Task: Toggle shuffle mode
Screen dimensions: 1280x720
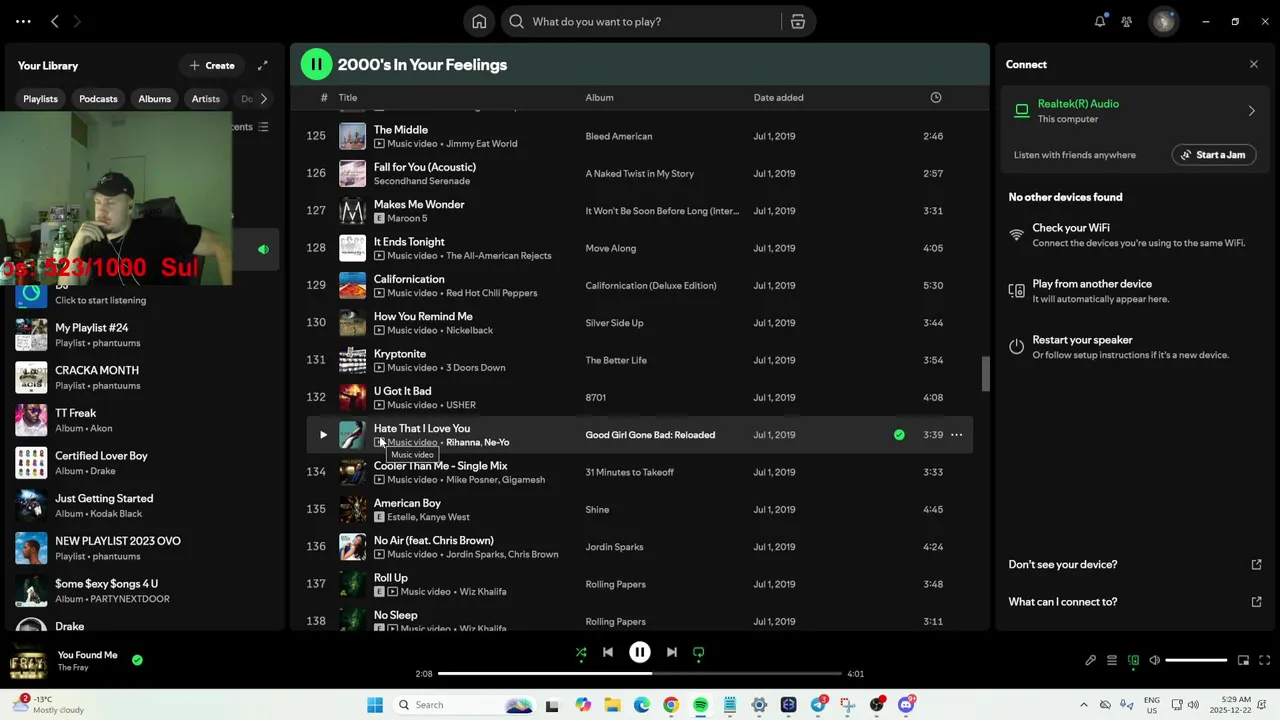Action: click(581, 652)
